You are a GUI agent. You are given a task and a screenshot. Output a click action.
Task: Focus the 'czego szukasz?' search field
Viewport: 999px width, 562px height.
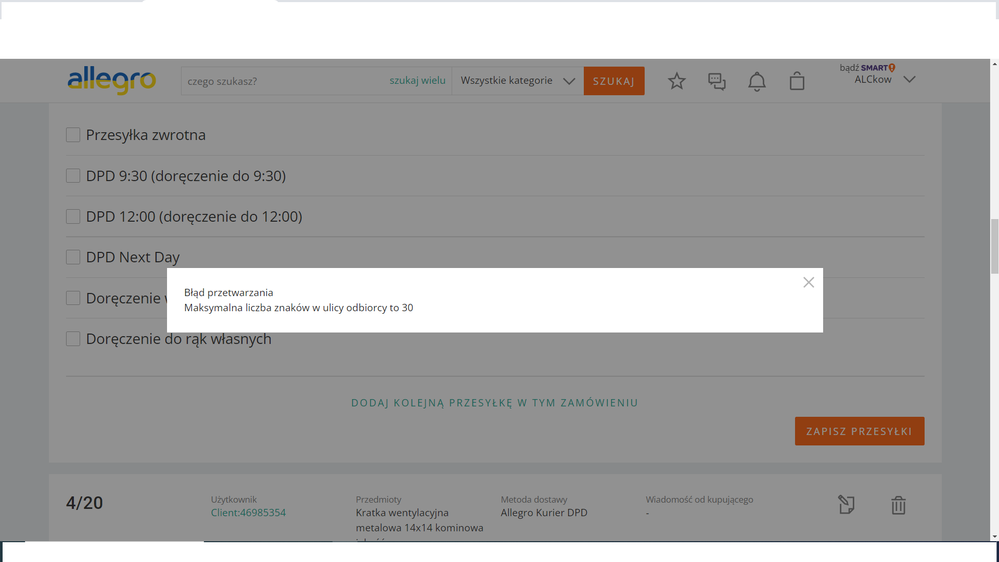(x=285, y=81)
